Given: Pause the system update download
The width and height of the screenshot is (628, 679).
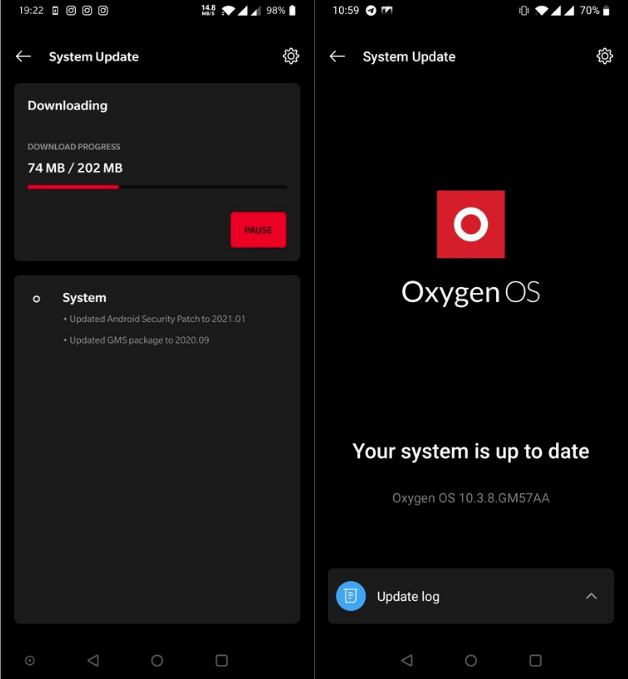Looking at the screenshot, I should click(258, 230).
